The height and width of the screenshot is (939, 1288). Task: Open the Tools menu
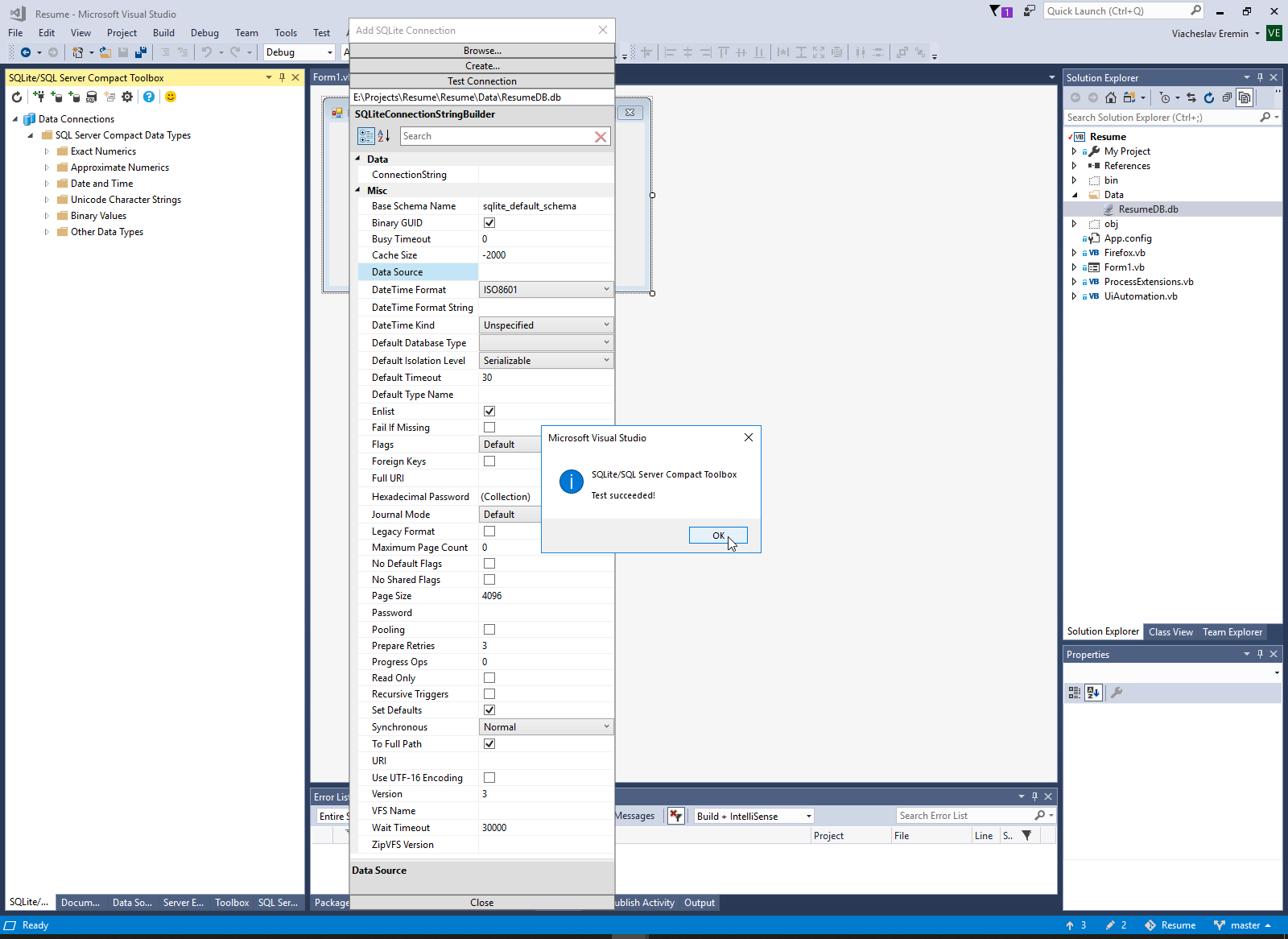(286, 33)
